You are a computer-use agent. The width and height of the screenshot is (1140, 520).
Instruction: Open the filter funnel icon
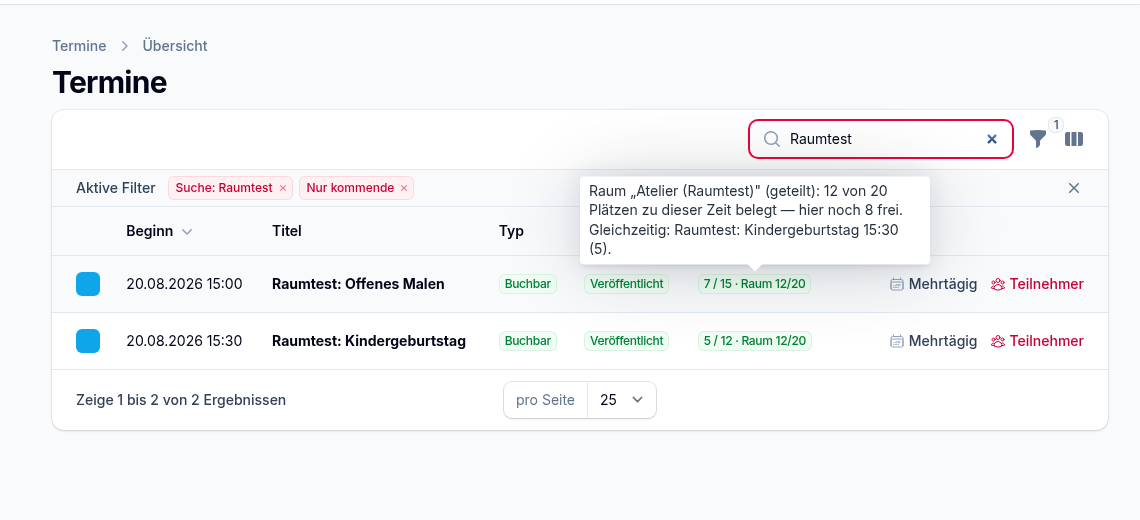pyautogui.click(x=1038, y=139)
